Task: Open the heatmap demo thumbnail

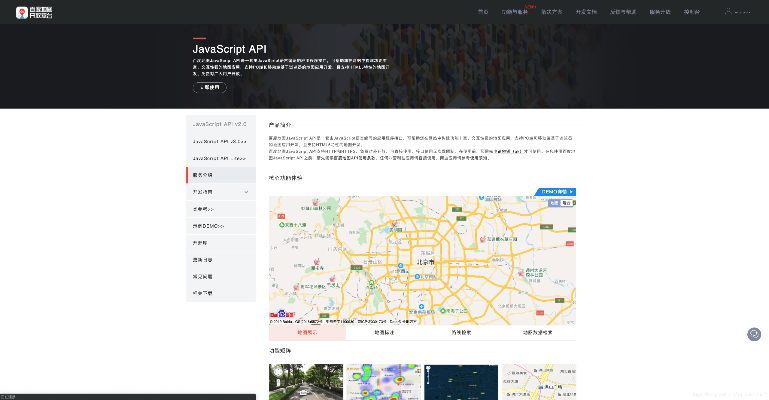Action: tap(383, 382)
